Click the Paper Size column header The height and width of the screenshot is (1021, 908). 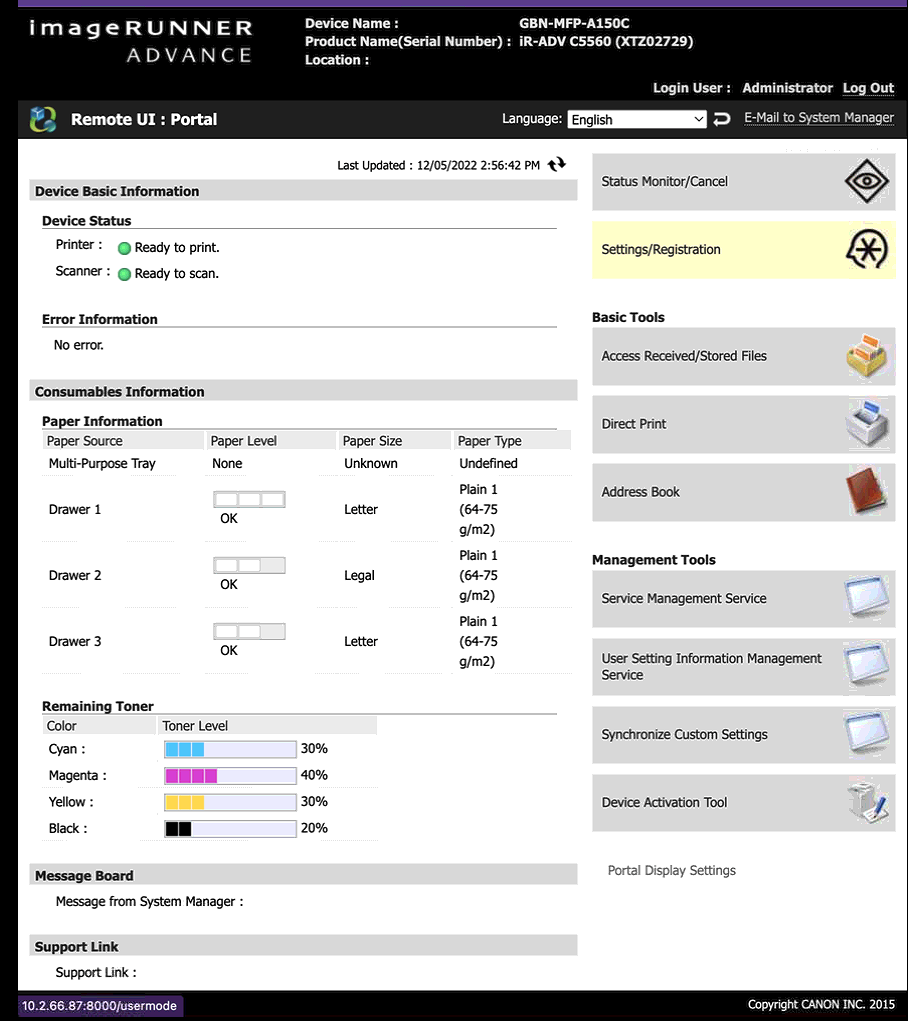394,441
